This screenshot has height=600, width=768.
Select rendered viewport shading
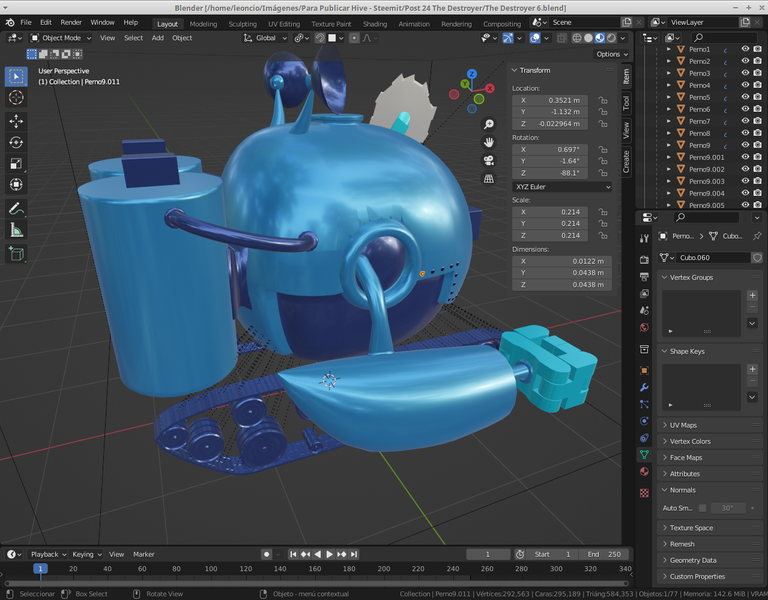point(611,38)
